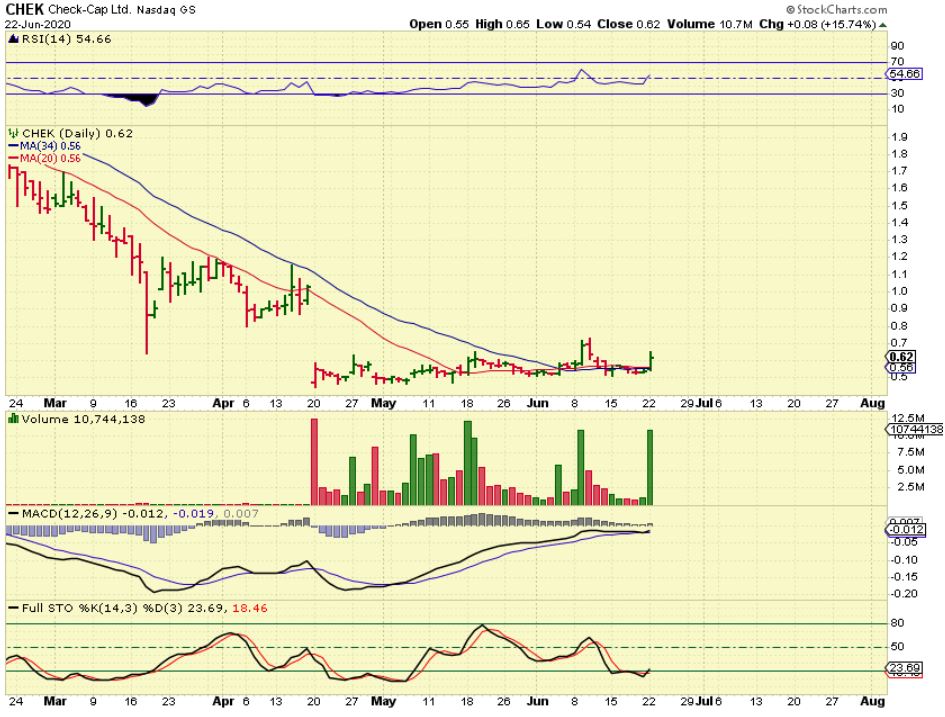The image size is (945, 717).
Task: Click the last green price bar at Jun 22
Action: point(651,361)
